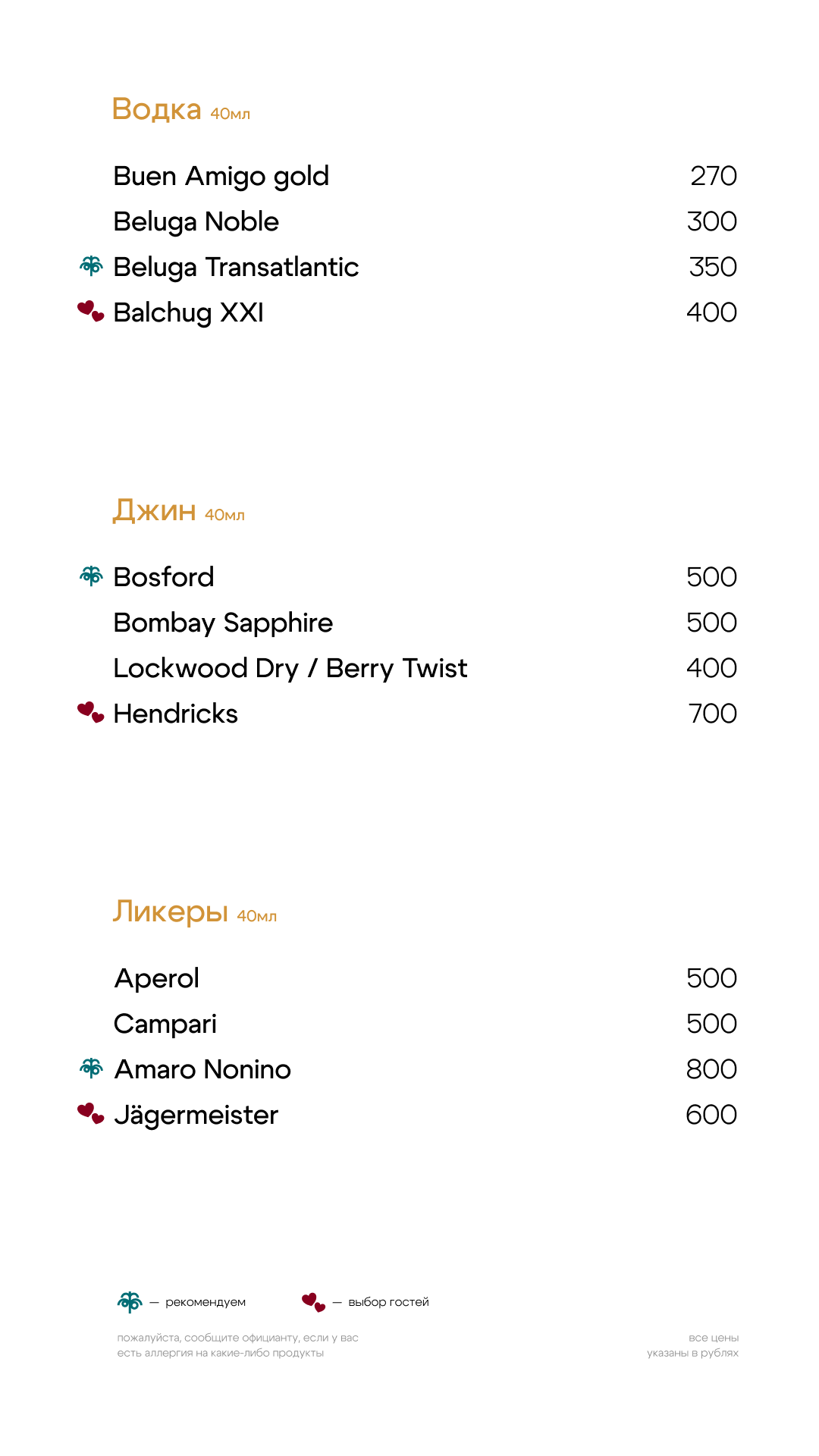Select Campari liqueur item
The image size is (819, 1456).
click(x=165, y=1024)
